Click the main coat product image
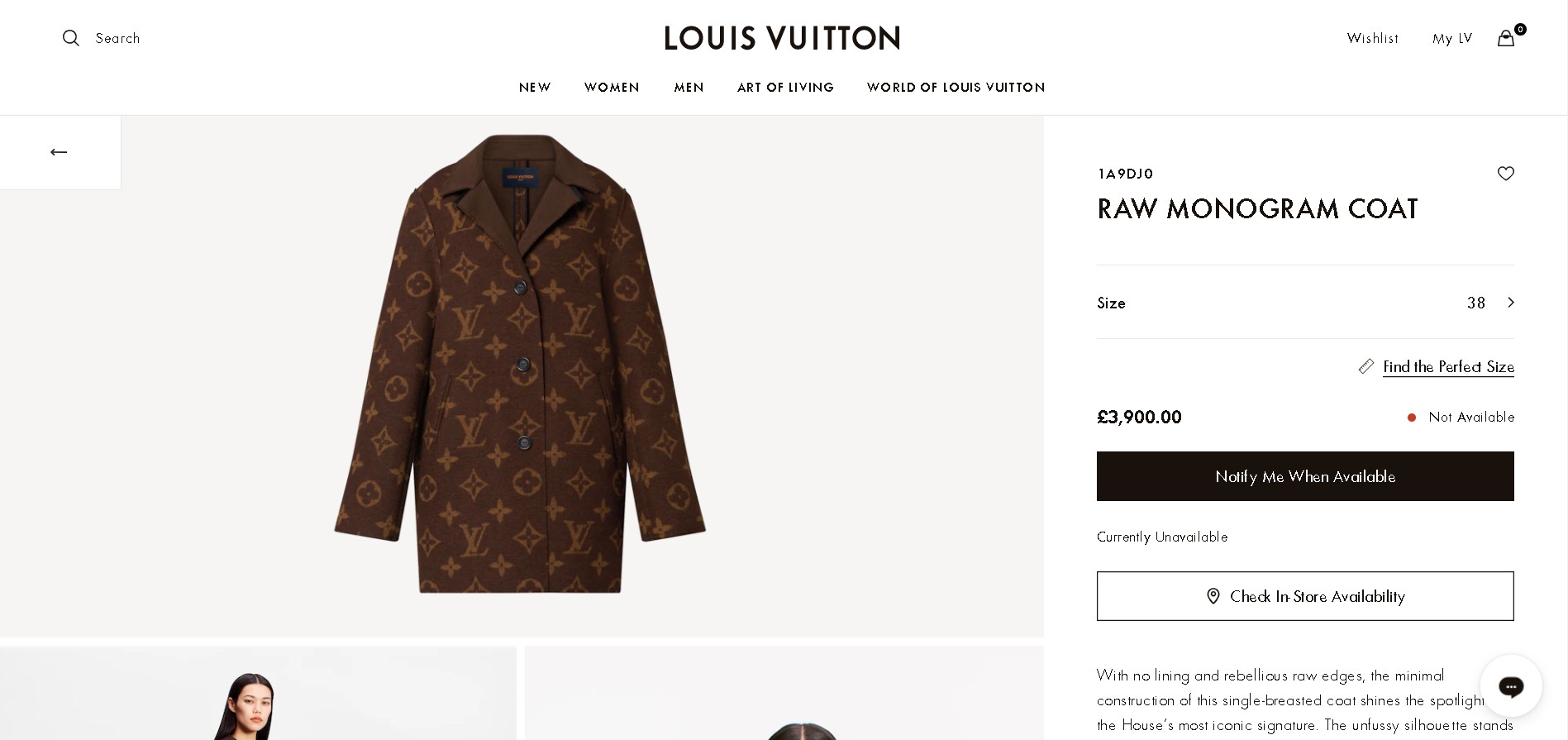This screenshot has width=1568, height=740. click(521, 364)
